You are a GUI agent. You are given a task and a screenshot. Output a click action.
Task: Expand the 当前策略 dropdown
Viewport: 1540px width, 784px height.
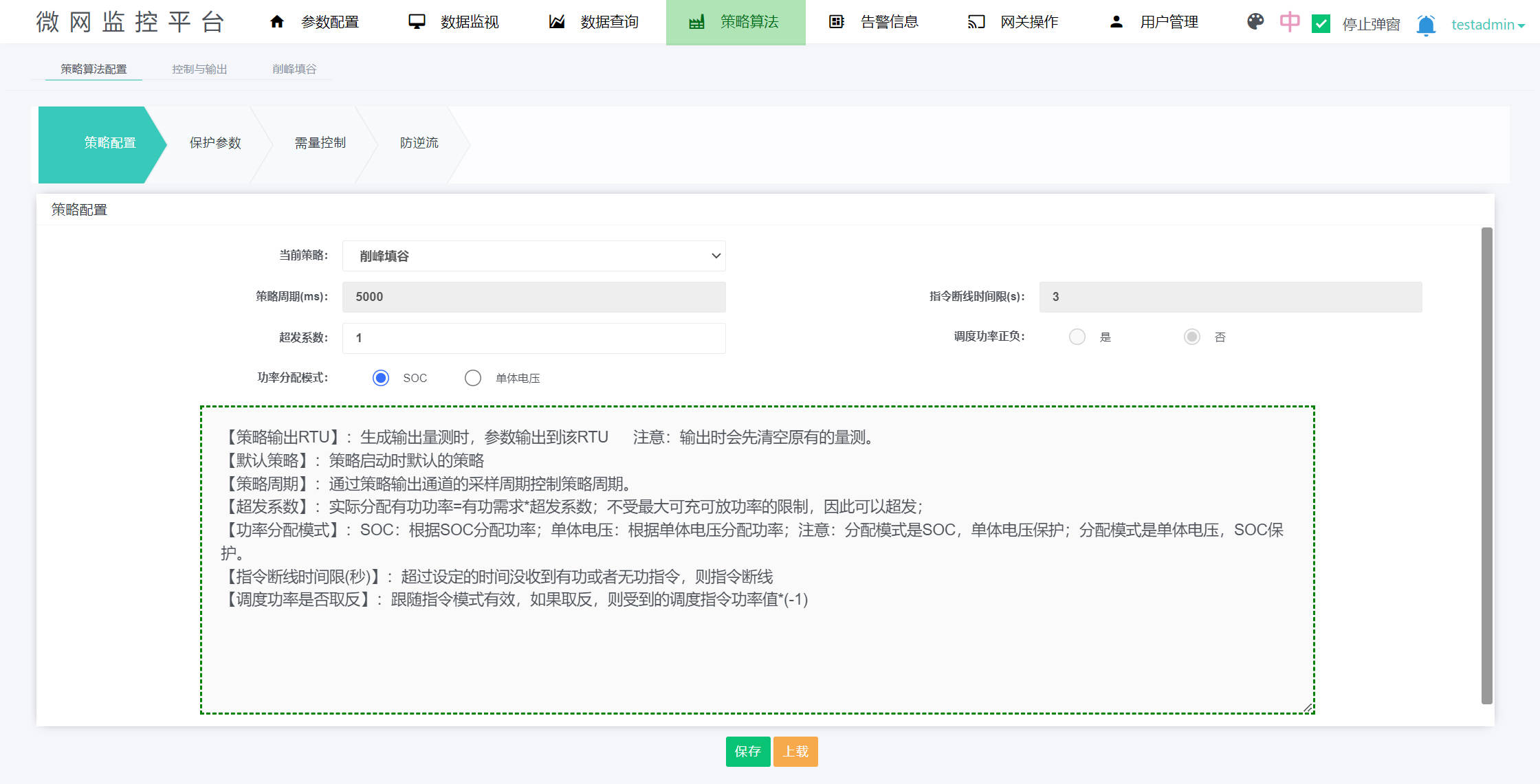(533, 256)
